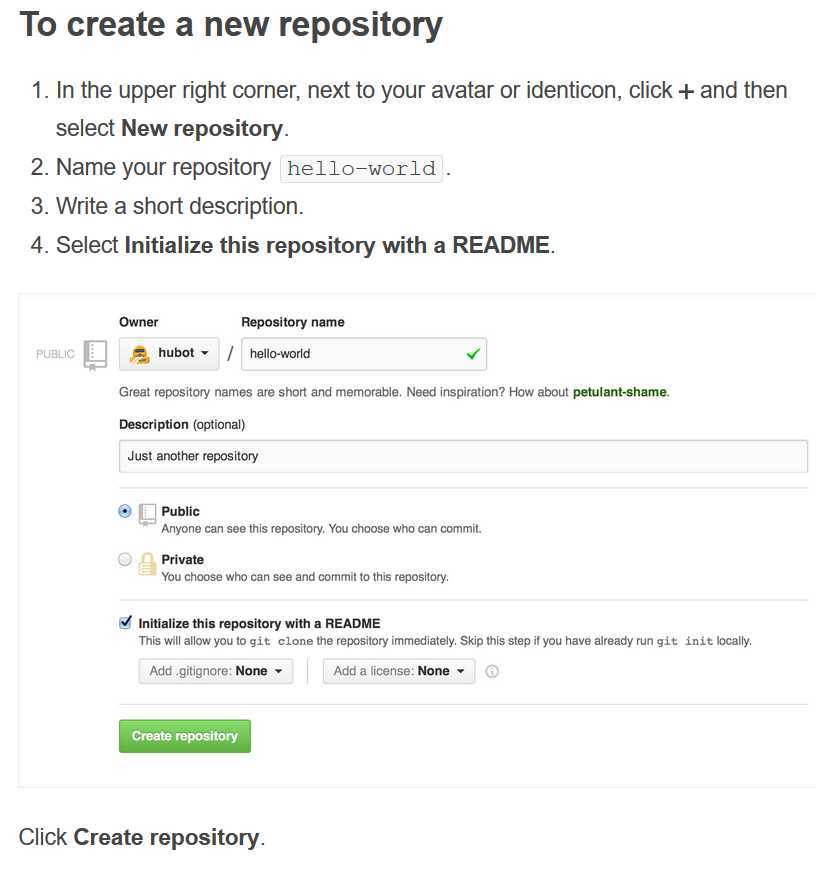Click the Create repository button
The width and height of the screenshot is (816, 870).
tap(185, 736)
